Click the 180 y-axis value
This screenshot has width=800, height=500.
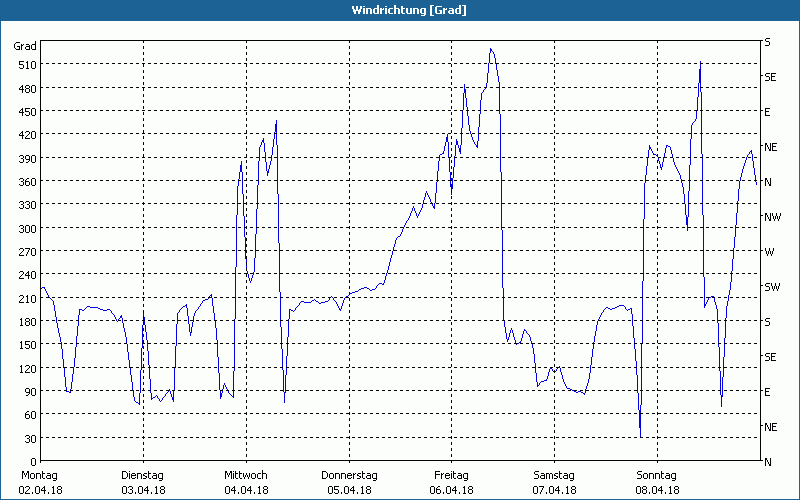tap(28, 322)
